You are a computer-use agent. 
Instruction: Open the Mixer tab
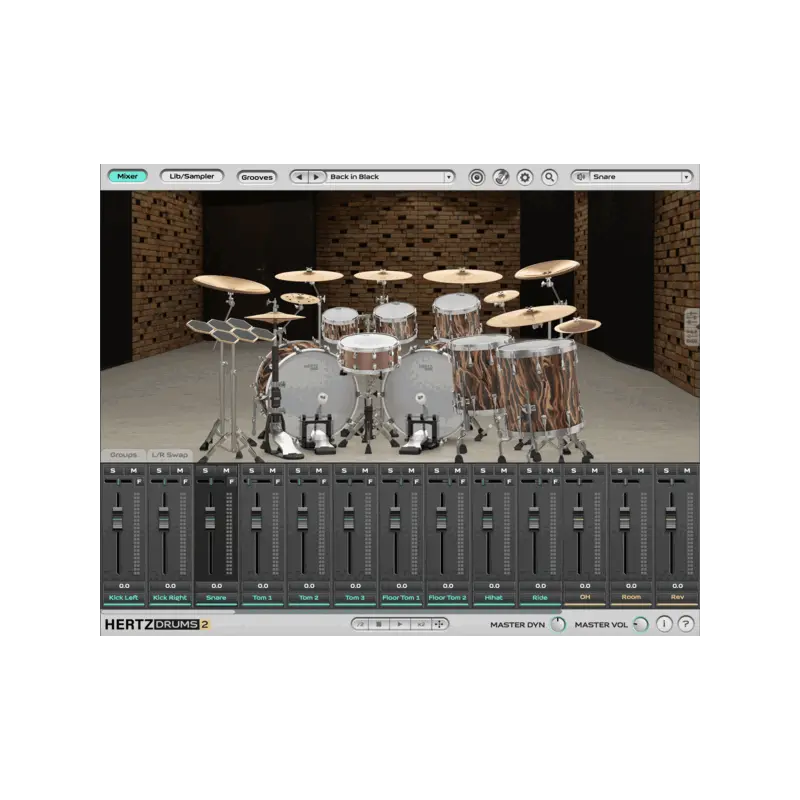tap(127, 176)
